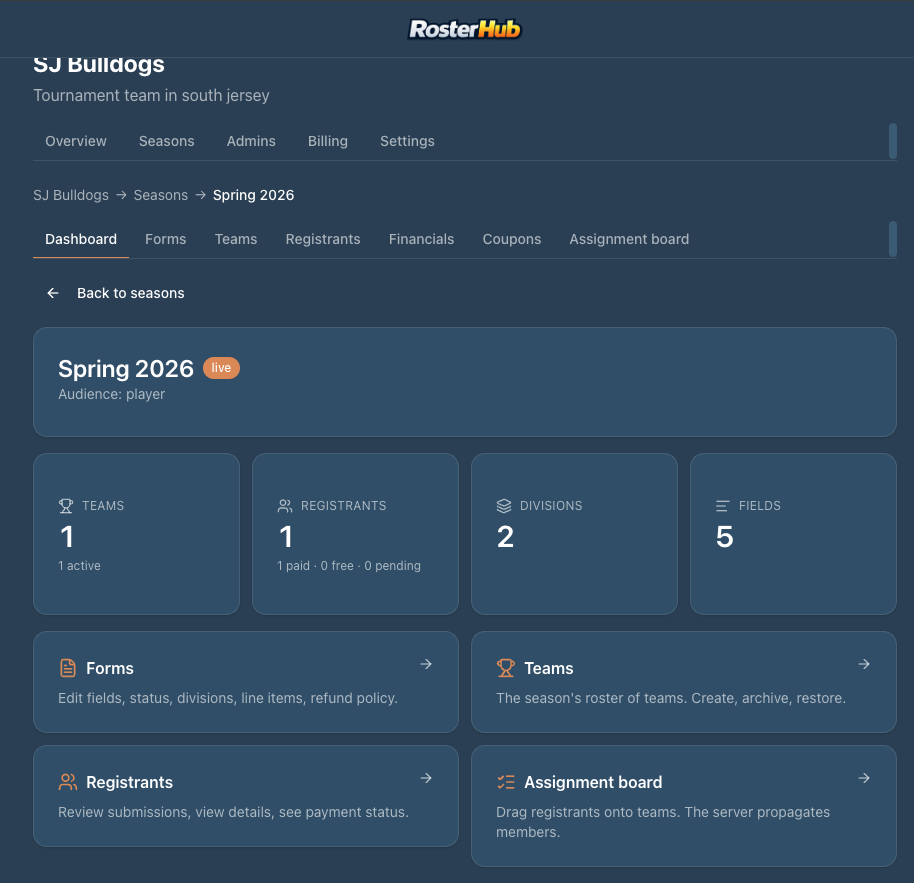Click the checklist icon on Assignment board card

click(505, 782)
